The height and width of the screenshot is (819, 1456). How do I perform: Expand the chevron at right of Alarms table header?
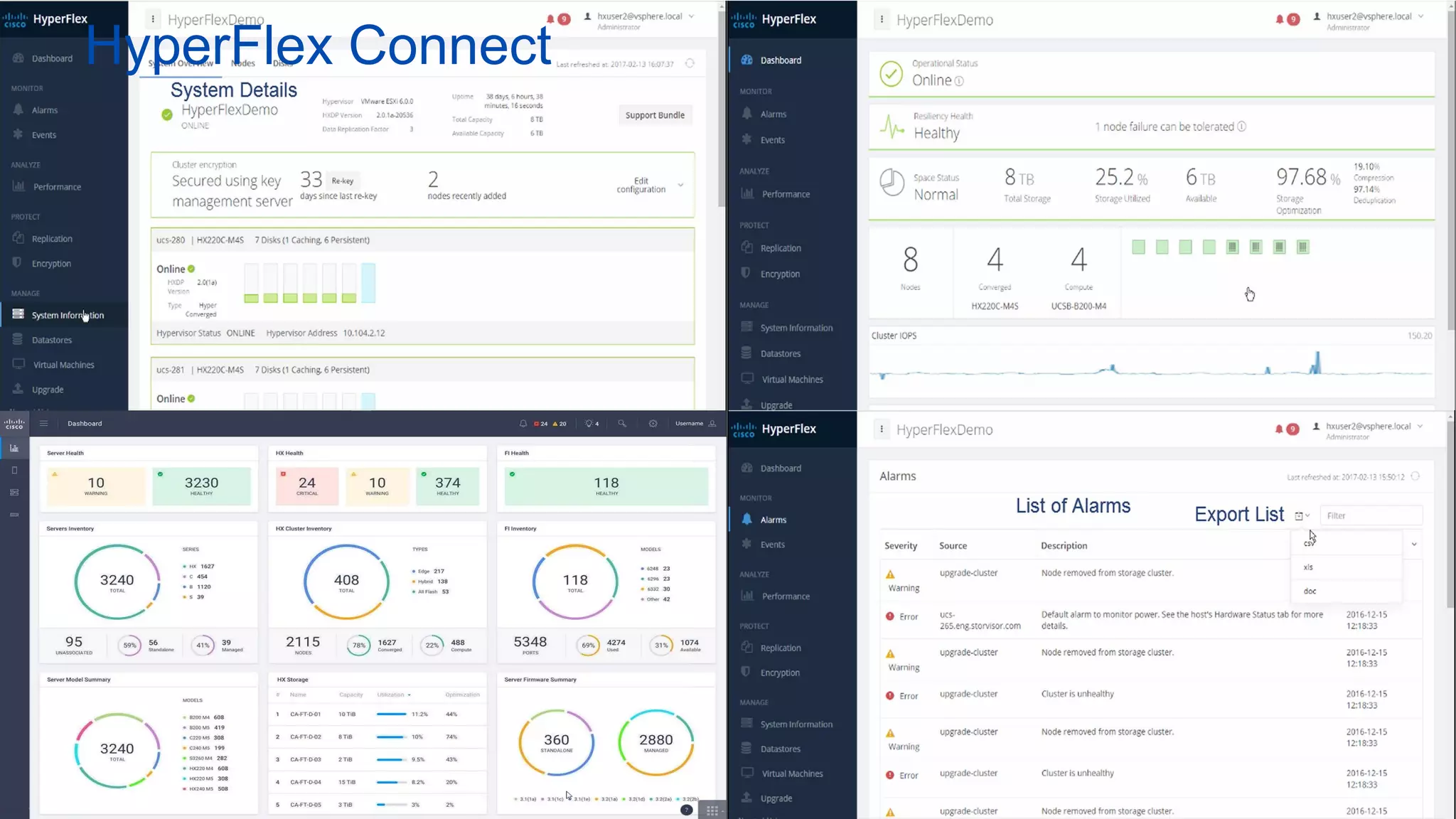(x=1414, y=545)
